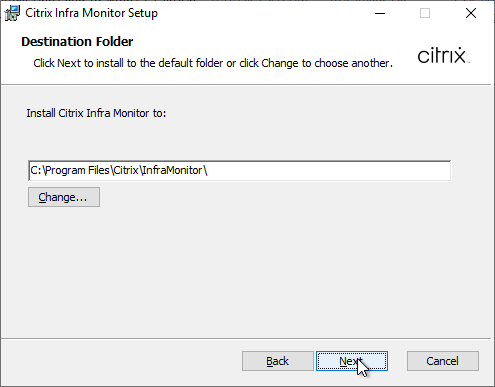The width and height of the screenshot is (495, 387).
Task: Click the "Destination Folder" heading
Action: pyautogui.click(x=77, y=42)
